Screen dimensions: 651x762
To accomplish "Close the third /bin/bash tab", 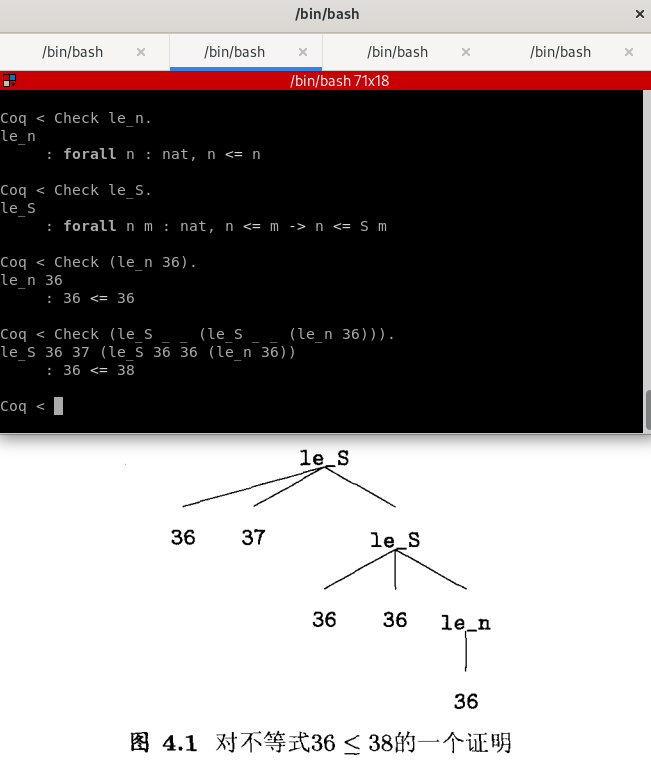I will pyautogui.click(x=466, y=52).
